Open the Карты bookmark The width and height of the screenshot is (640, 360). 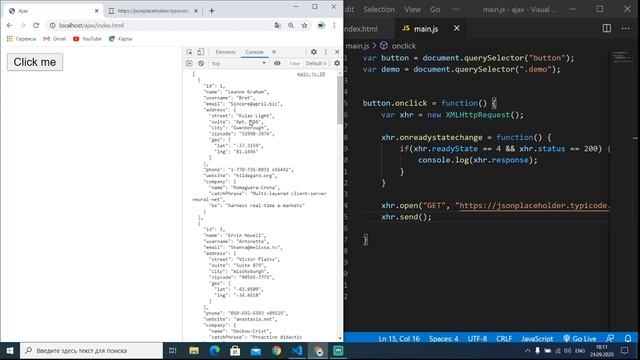(x=120, y=39)
